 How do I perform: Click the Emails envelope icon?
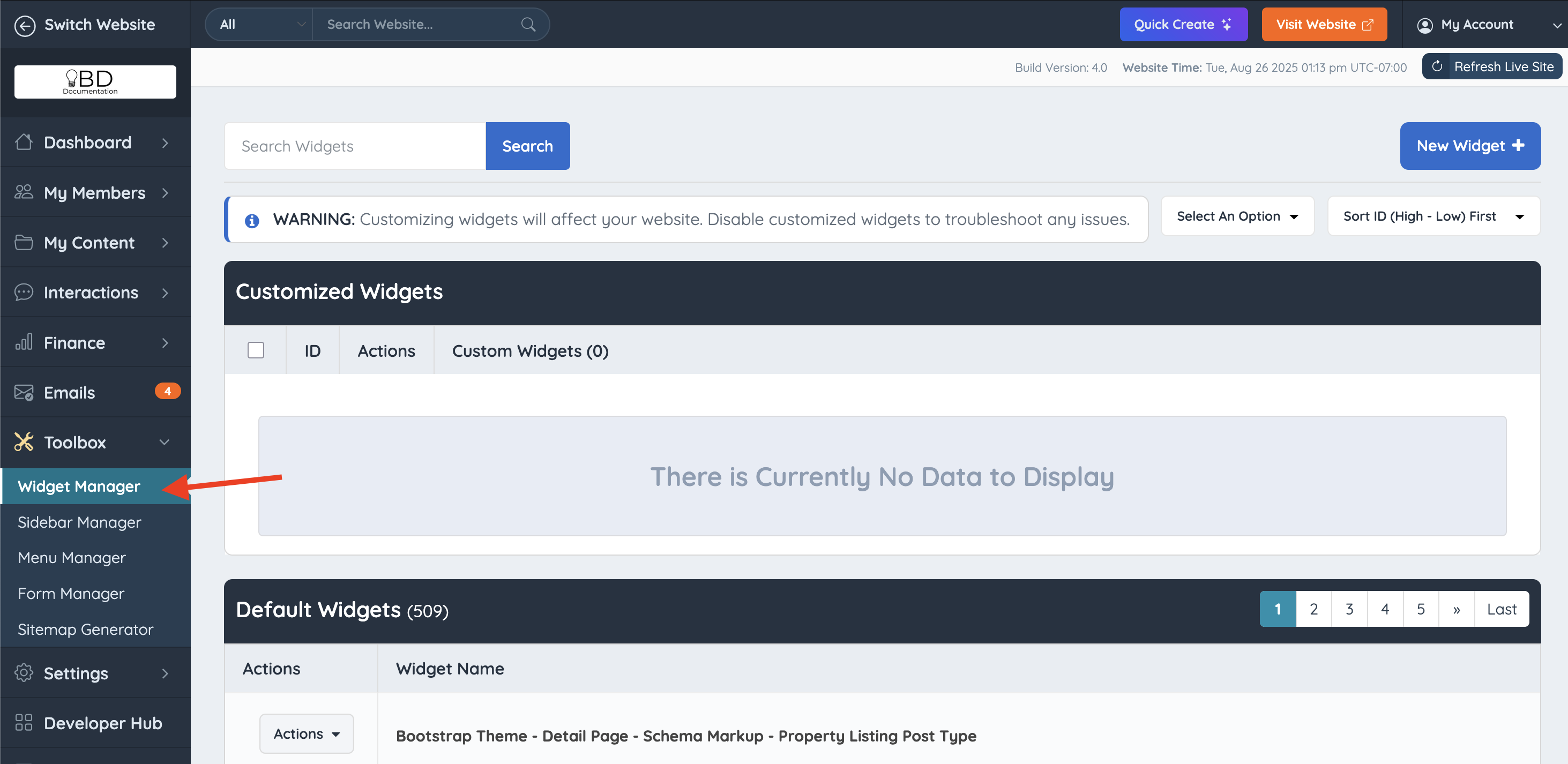24,392
